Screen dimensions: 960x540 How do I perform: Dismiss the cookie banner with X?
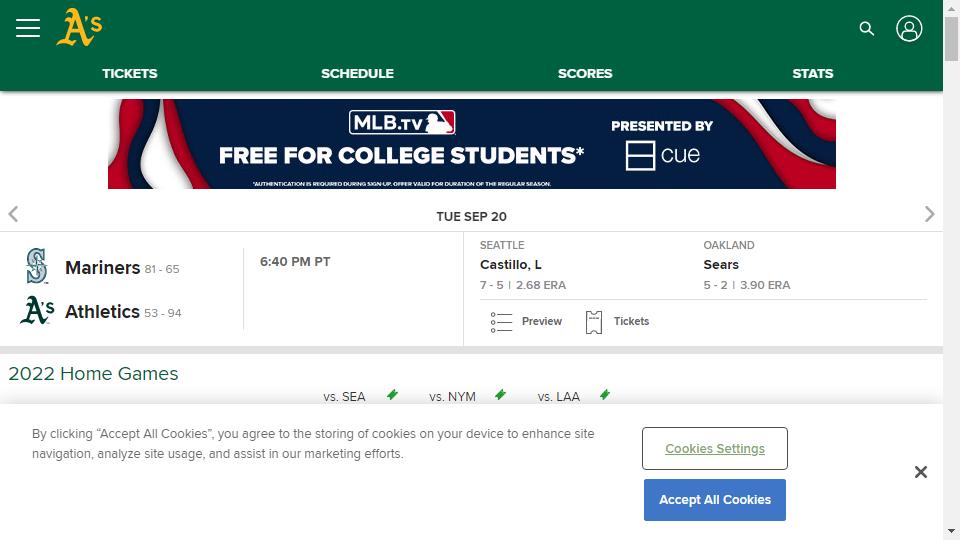921,472
